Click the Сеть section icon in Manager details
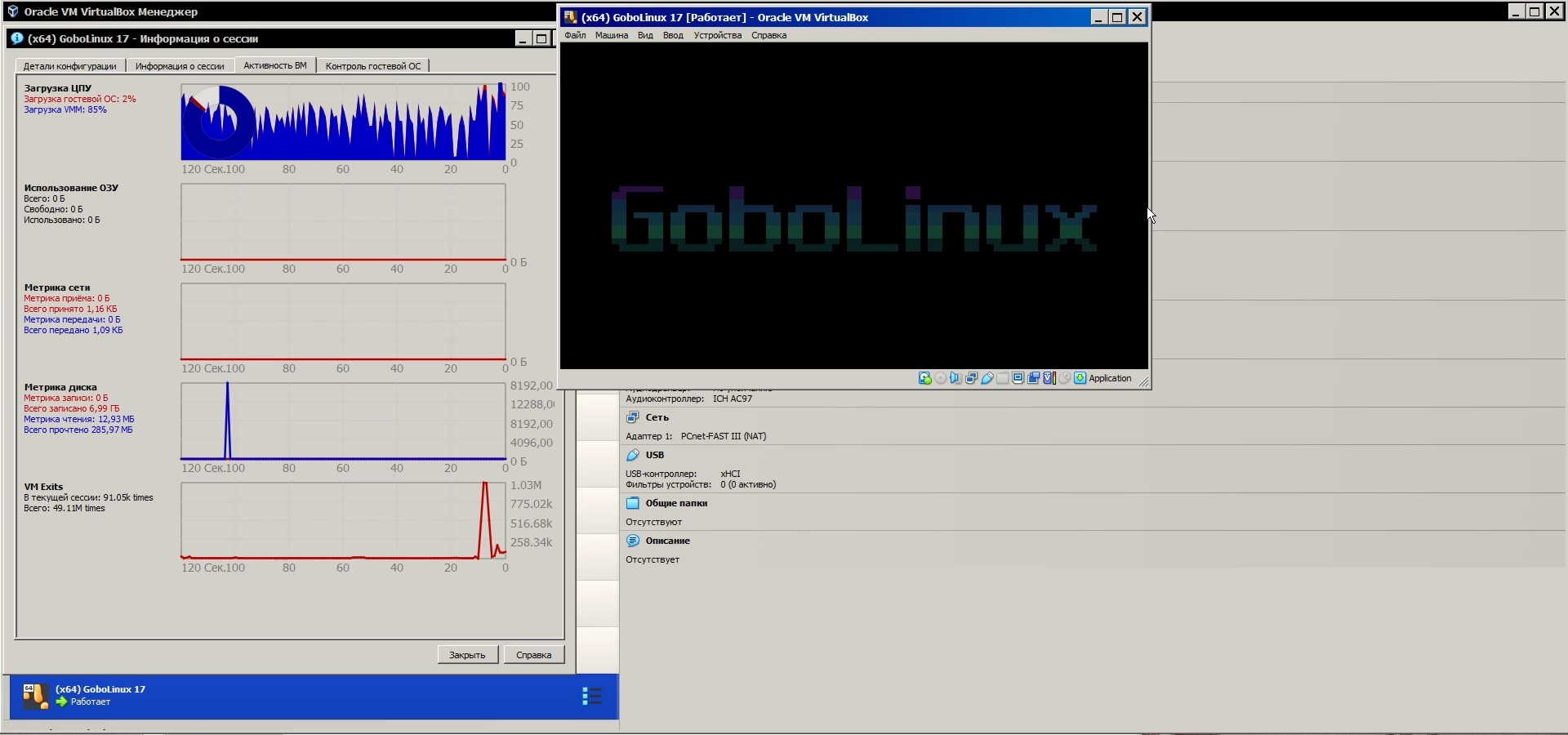Viewport: 1568px width, 735px height. pyautogui.click(x=632, y=417)
